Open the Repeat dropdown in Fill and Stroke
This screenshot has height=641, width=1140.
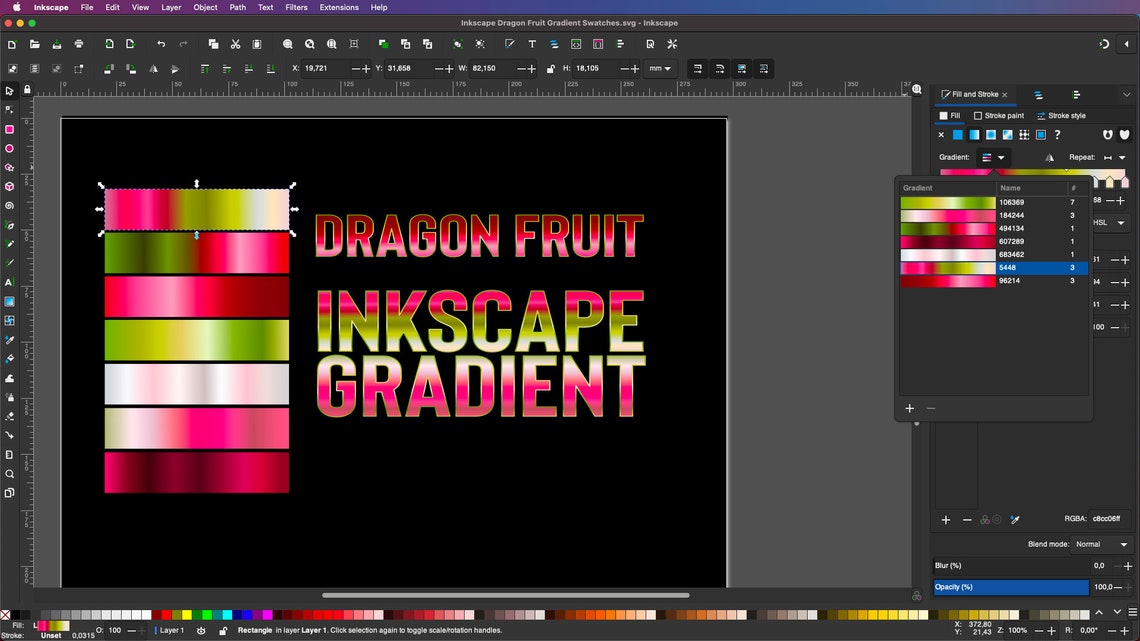click(x=1121, y=157)
